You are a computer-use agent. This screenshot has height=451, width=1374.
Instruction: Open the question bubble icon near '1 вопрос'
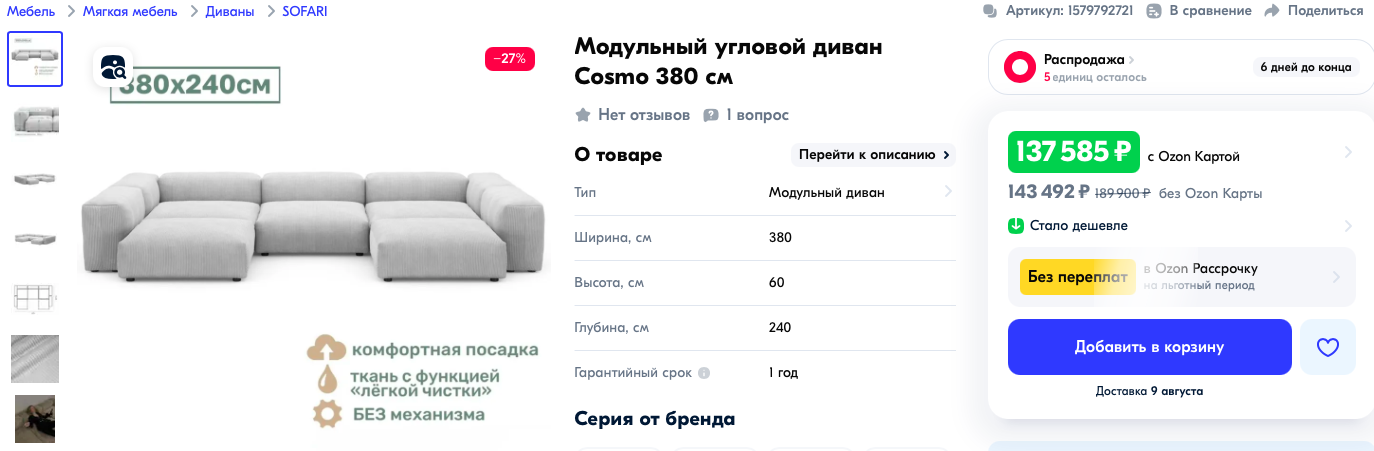pyautogui.click(x=711, y=115)
